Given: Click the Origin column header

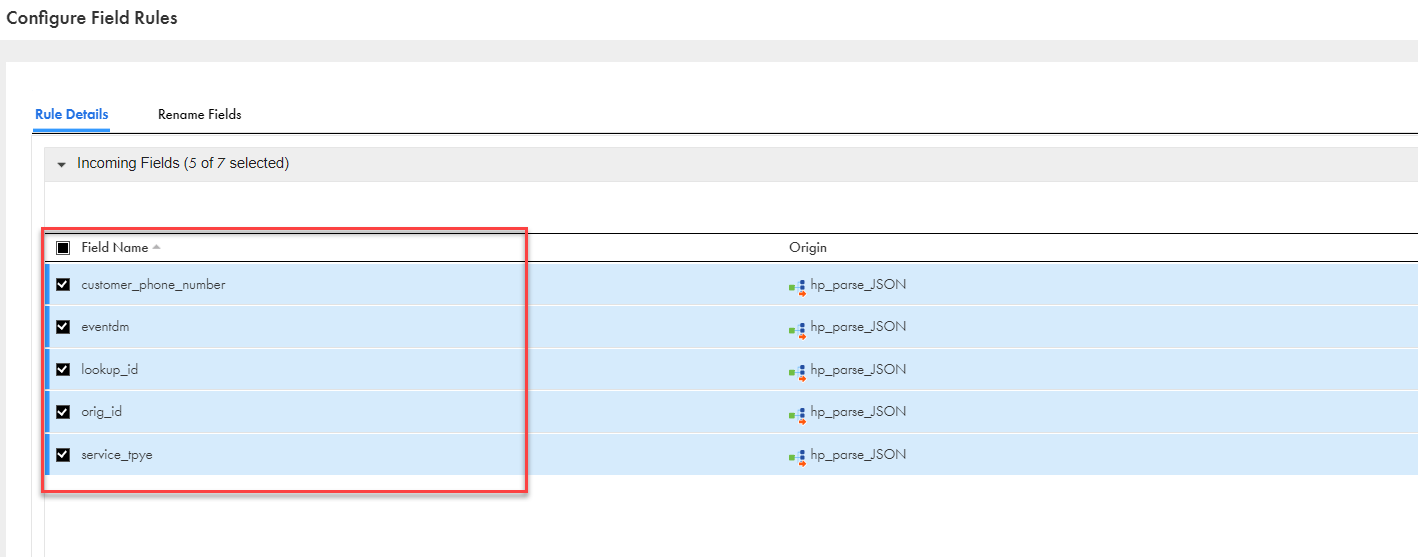Looking at the screenshot, I should (x=808, y=247).
